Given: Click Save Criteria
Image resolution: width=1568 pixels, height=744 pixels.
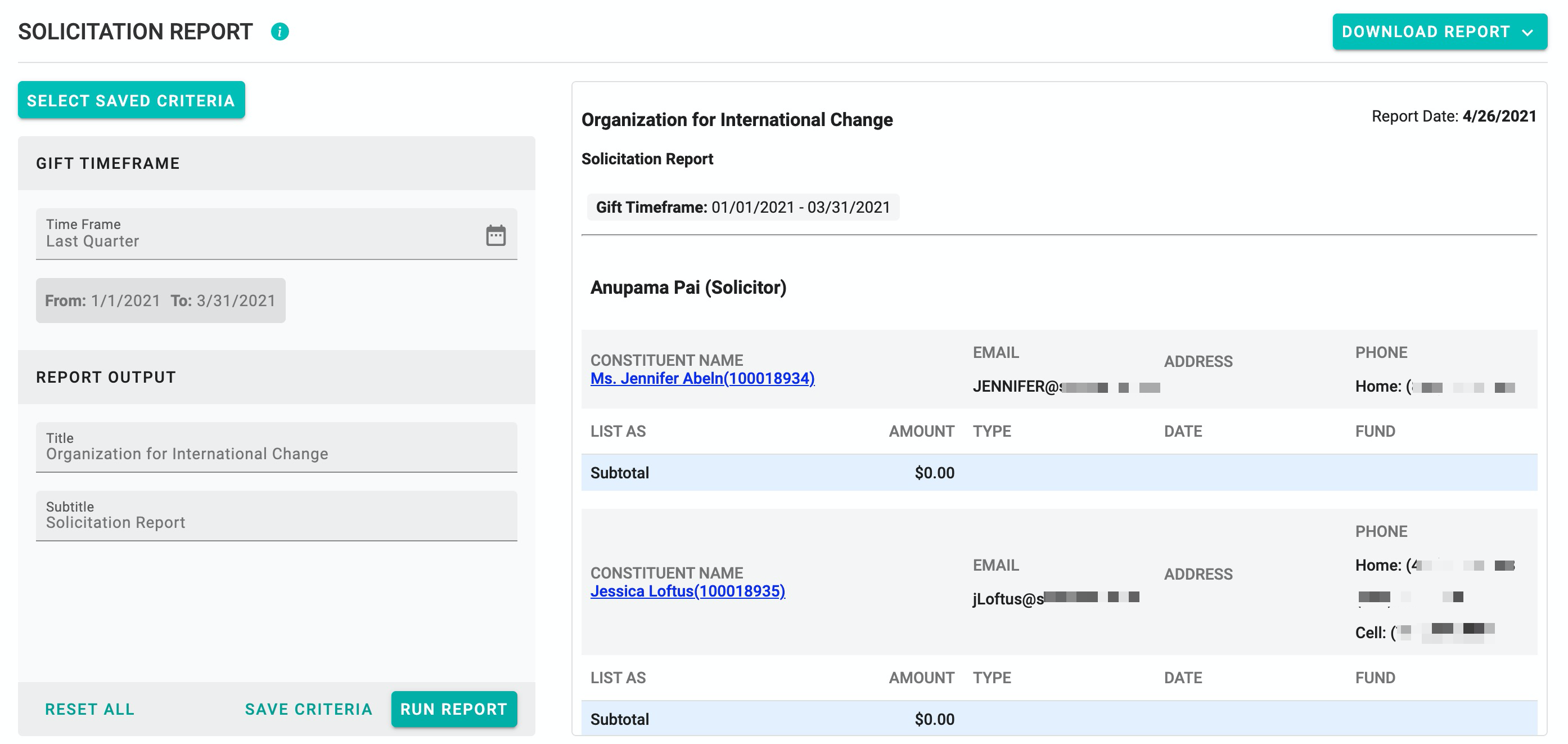Looking at the screenshot, I should click(308, 709).
